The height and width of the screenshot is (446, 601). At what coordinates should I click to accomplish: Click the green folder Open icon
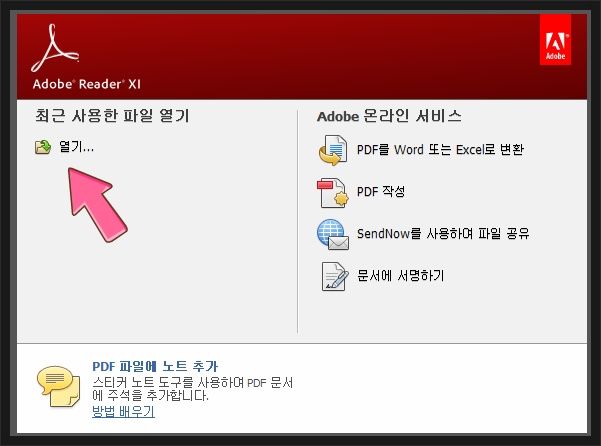(43, 147)
